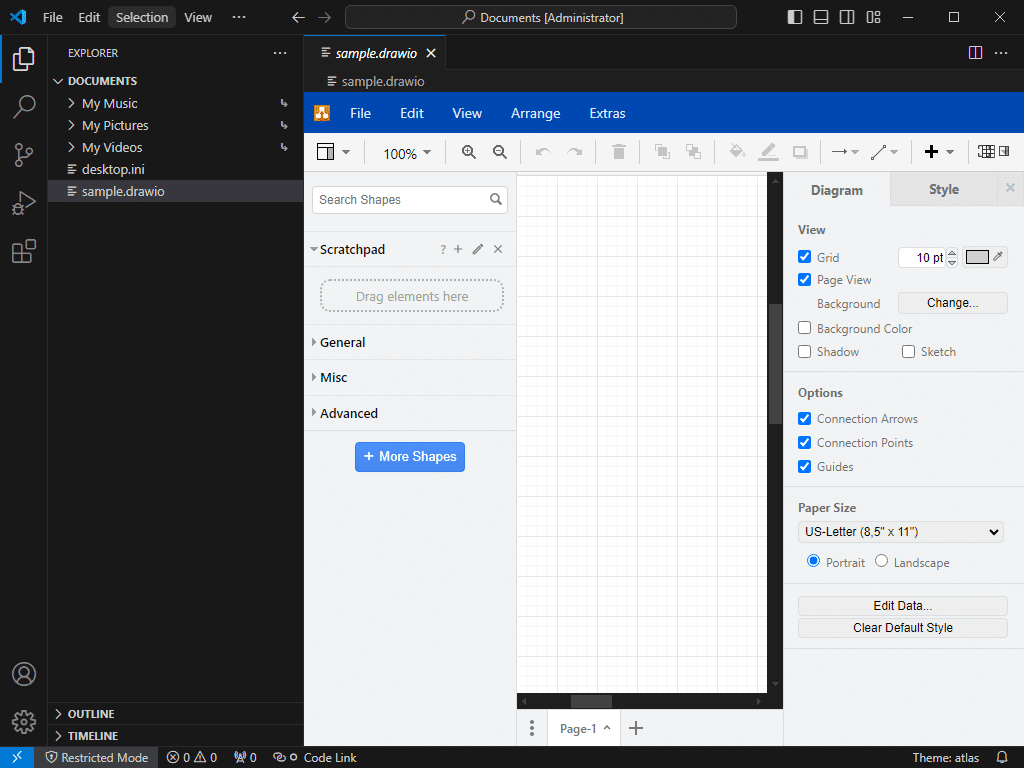This screenshot has width=1024, height=768.
Task: Expand the My Music folder
Action: (175, 103)
